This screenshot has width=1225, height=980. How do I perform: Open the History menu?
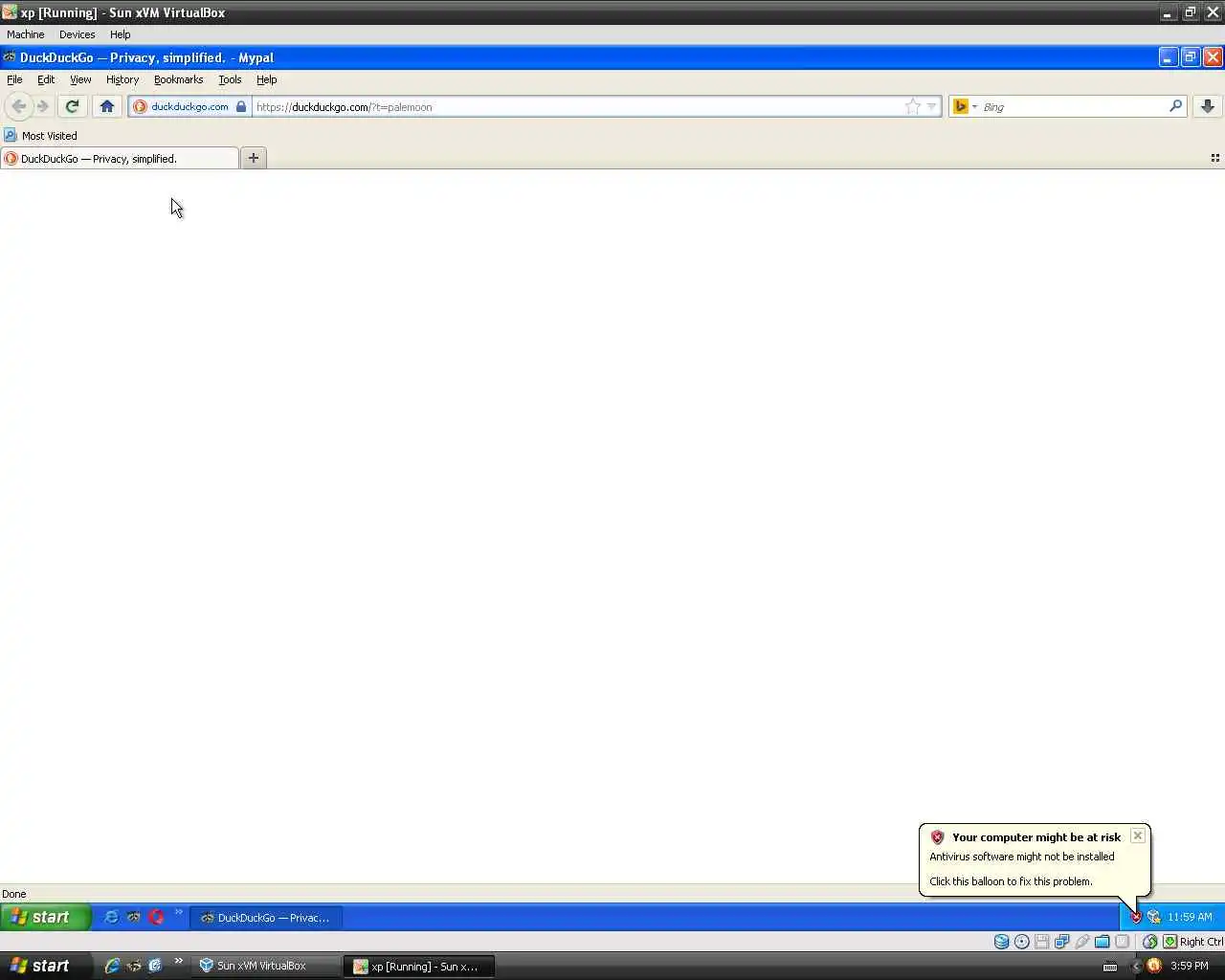pyautogui.click(x=122, y=79)
